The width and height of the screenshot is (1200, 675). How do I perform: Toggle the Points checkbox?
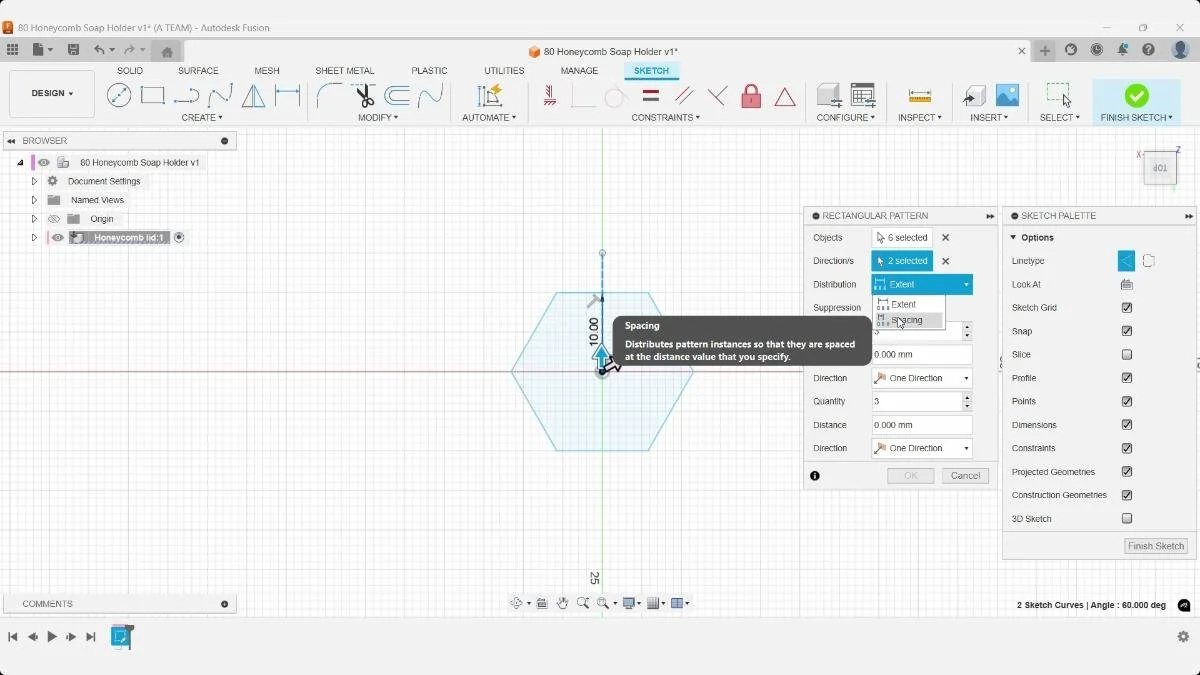click(x=1127, y=401)
